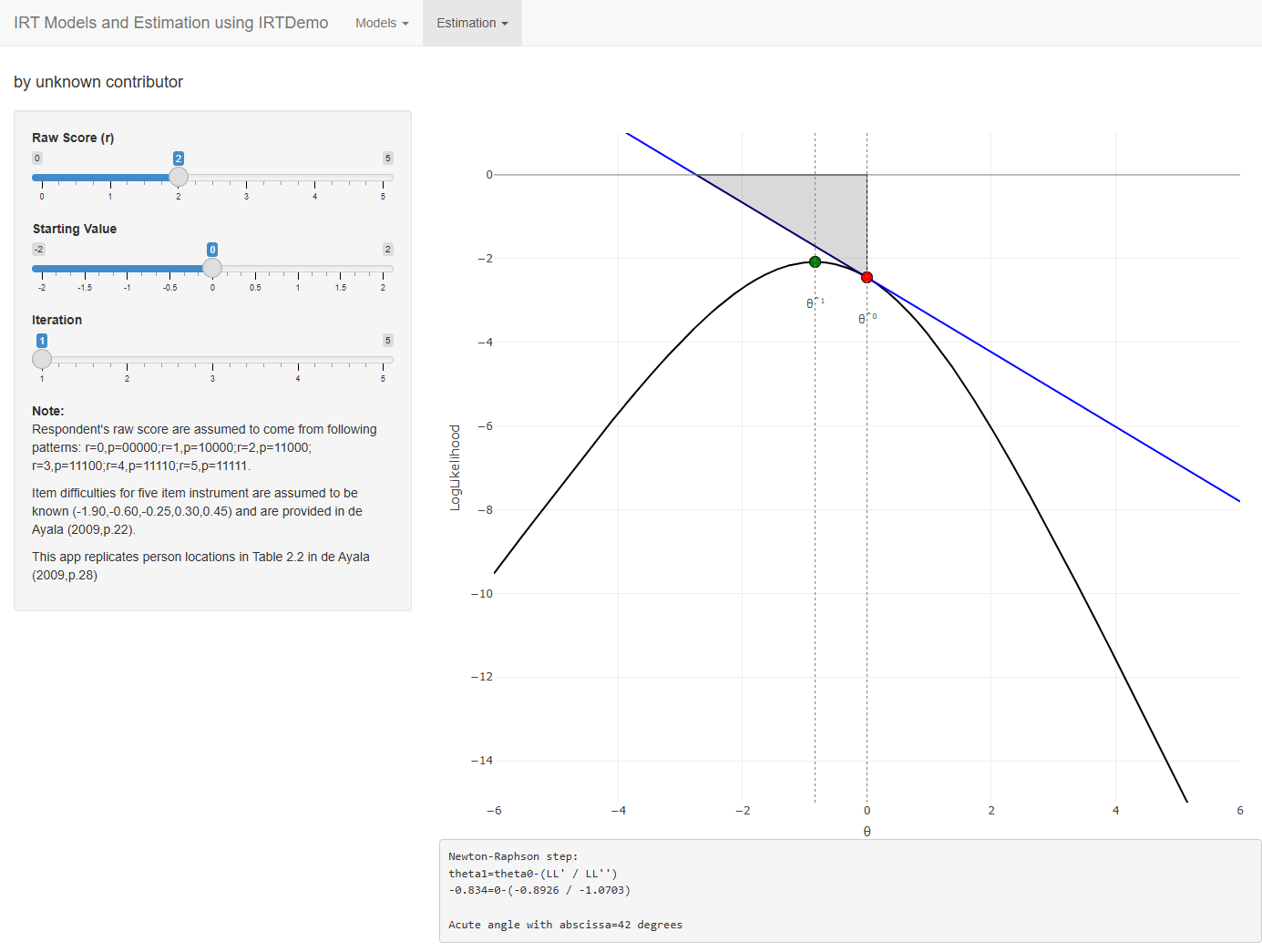
Task: Click tick label 3 on Iteration slider
Action: click(212, 379)
